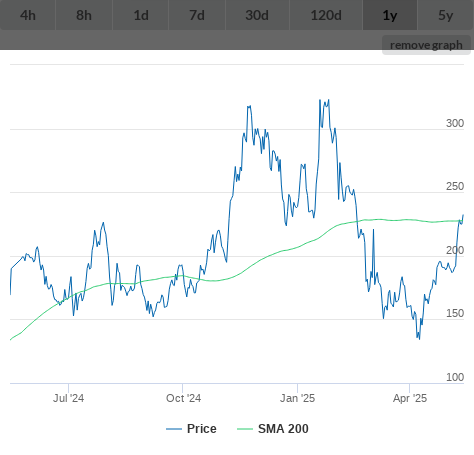Click the 300 price axis label
Screen dimensions: 474x455
pyautogui.click(x=455, y=123)
